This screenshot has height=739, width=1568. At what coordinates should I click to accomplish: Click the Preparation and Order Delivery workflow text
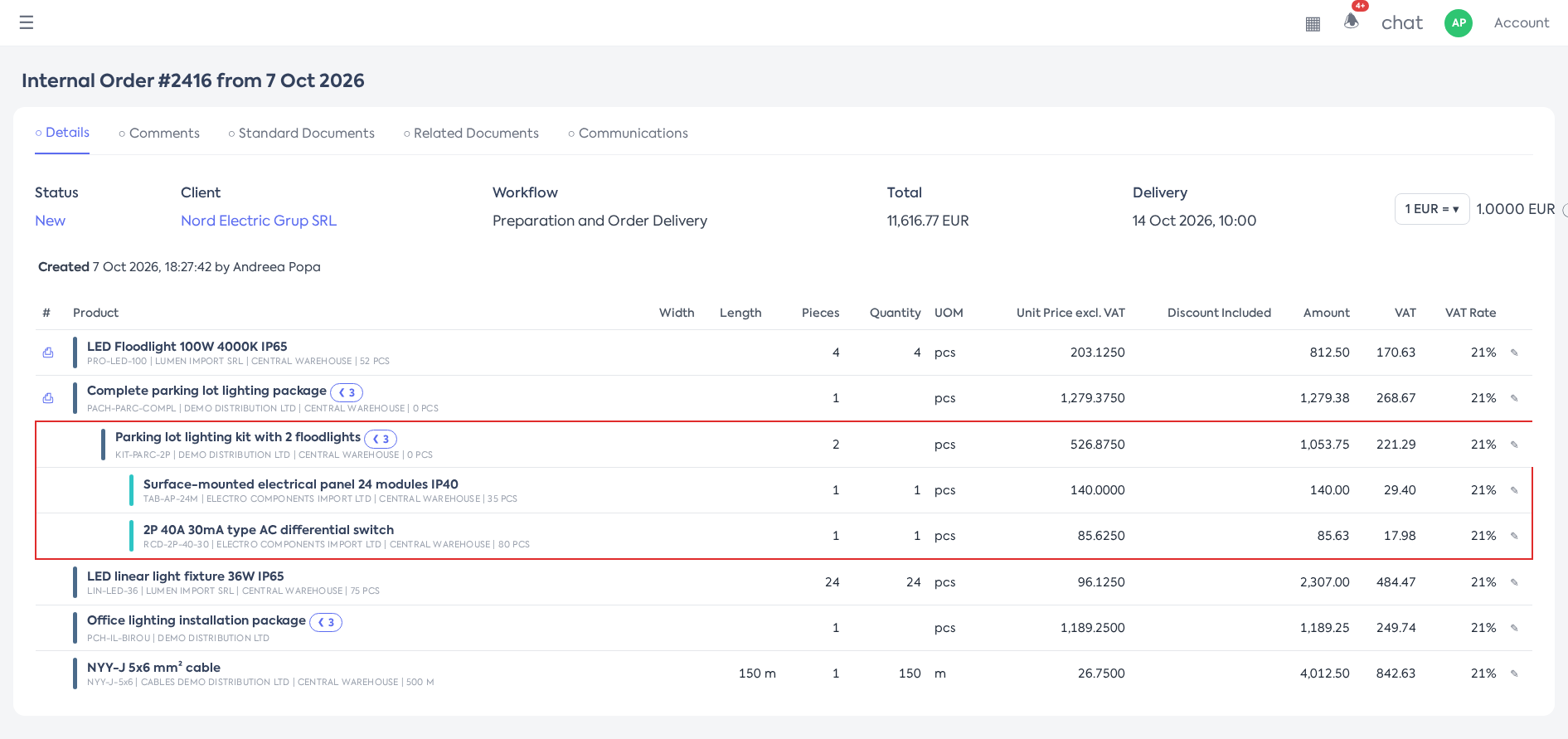tap(600, 221)
